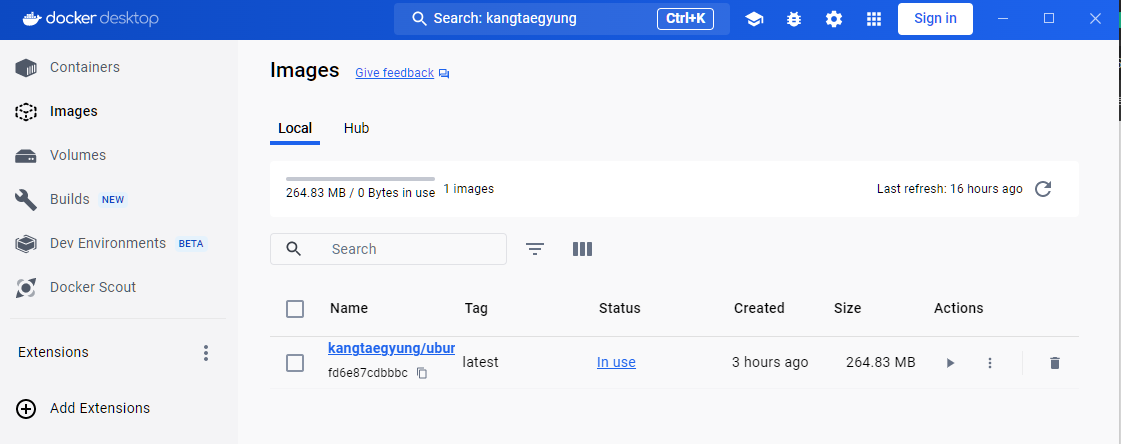1121x444 pixels.
Task: Open the image row three-dot actions menu
Action: [989, 363]
